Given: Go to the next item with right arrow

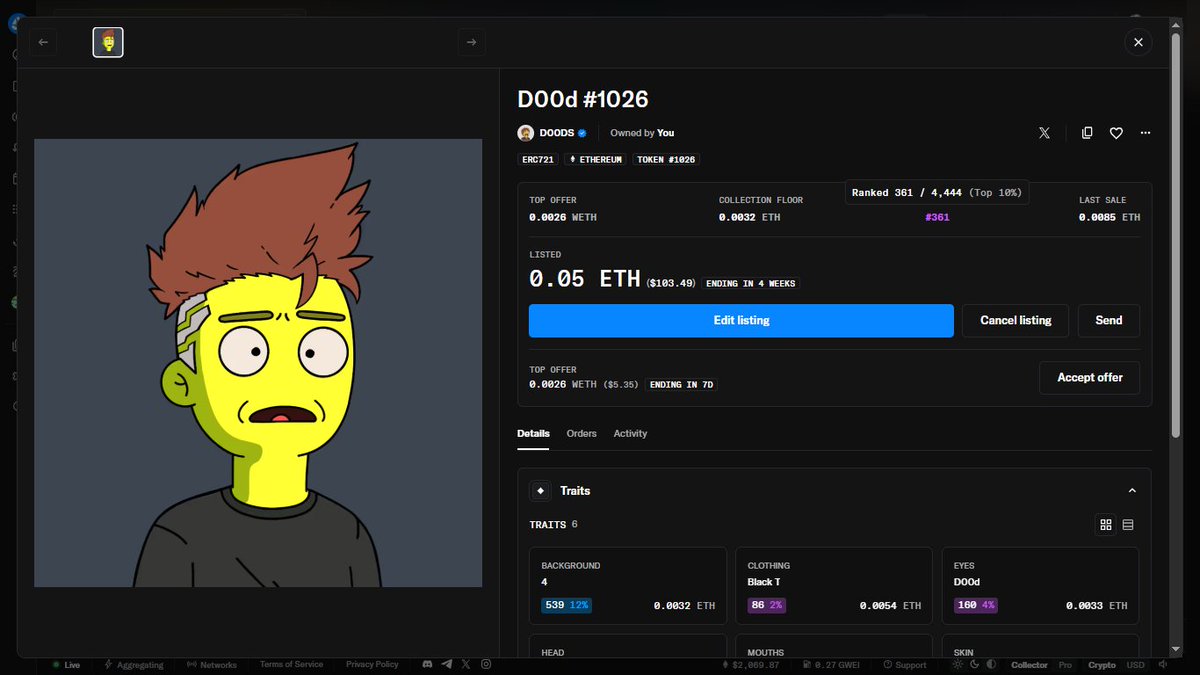Looking at the screenshot, I should (x=471, y=42).
